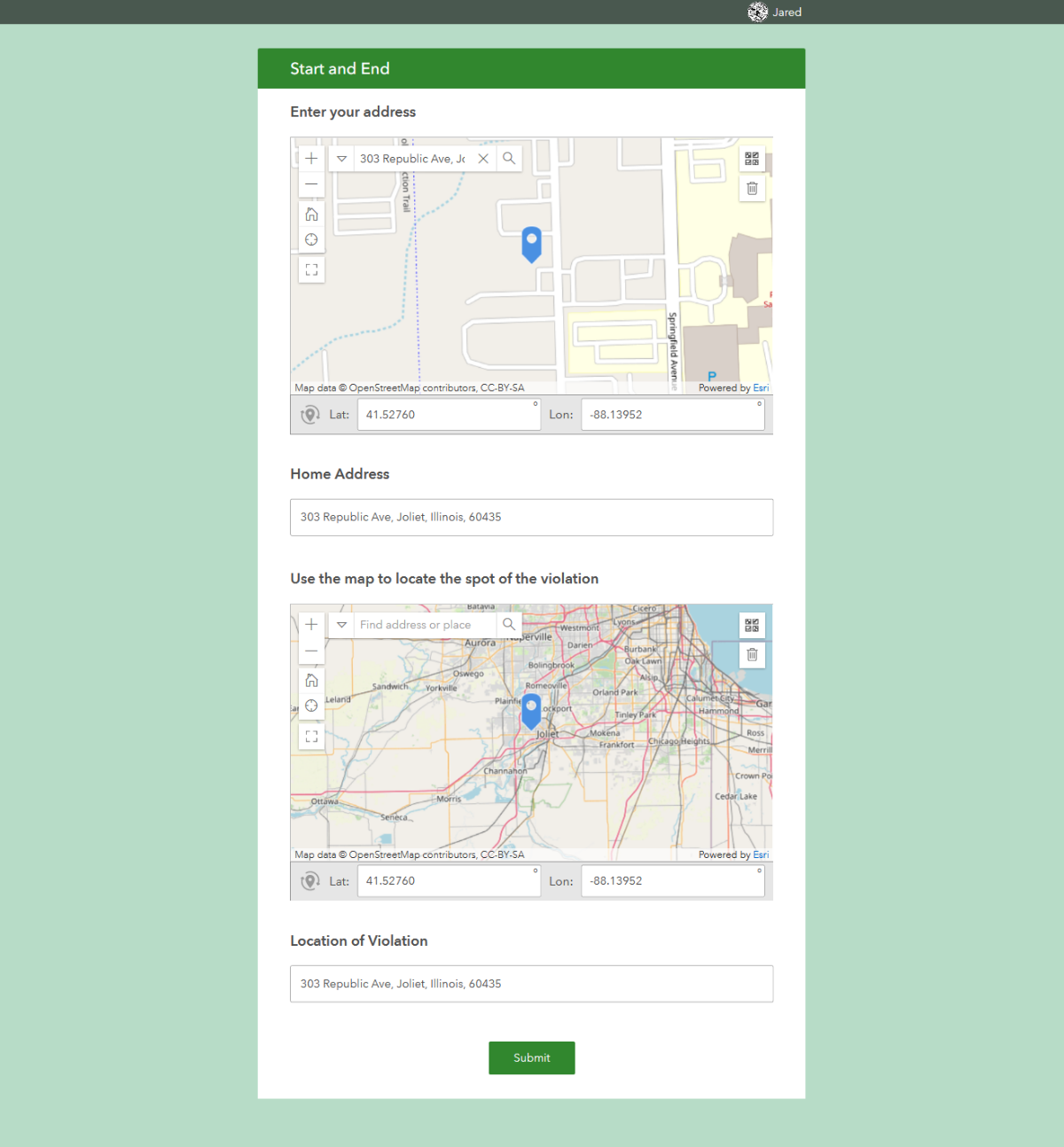This screenshot has width=1064, height=1147.
Task: Open the basemap gallery on the violation map
Action: [x=751, y=625]
